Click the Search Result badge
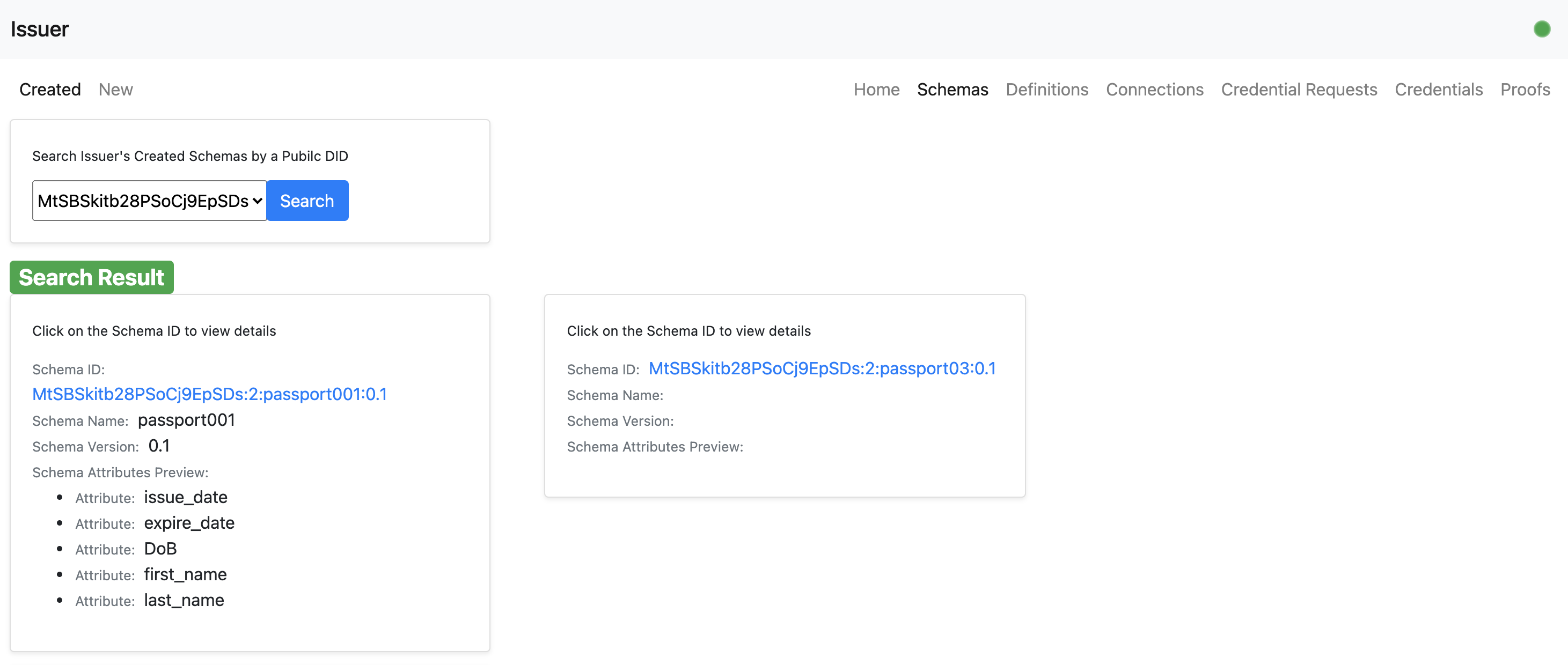 (91, 277)
